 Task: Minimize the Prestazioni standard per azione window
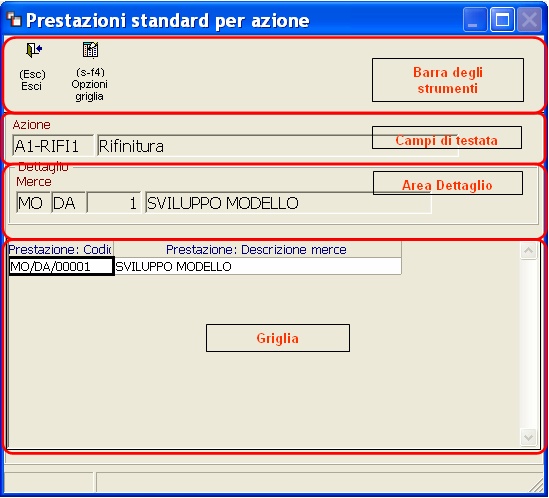pyautogui.click(x=475, y=20)
